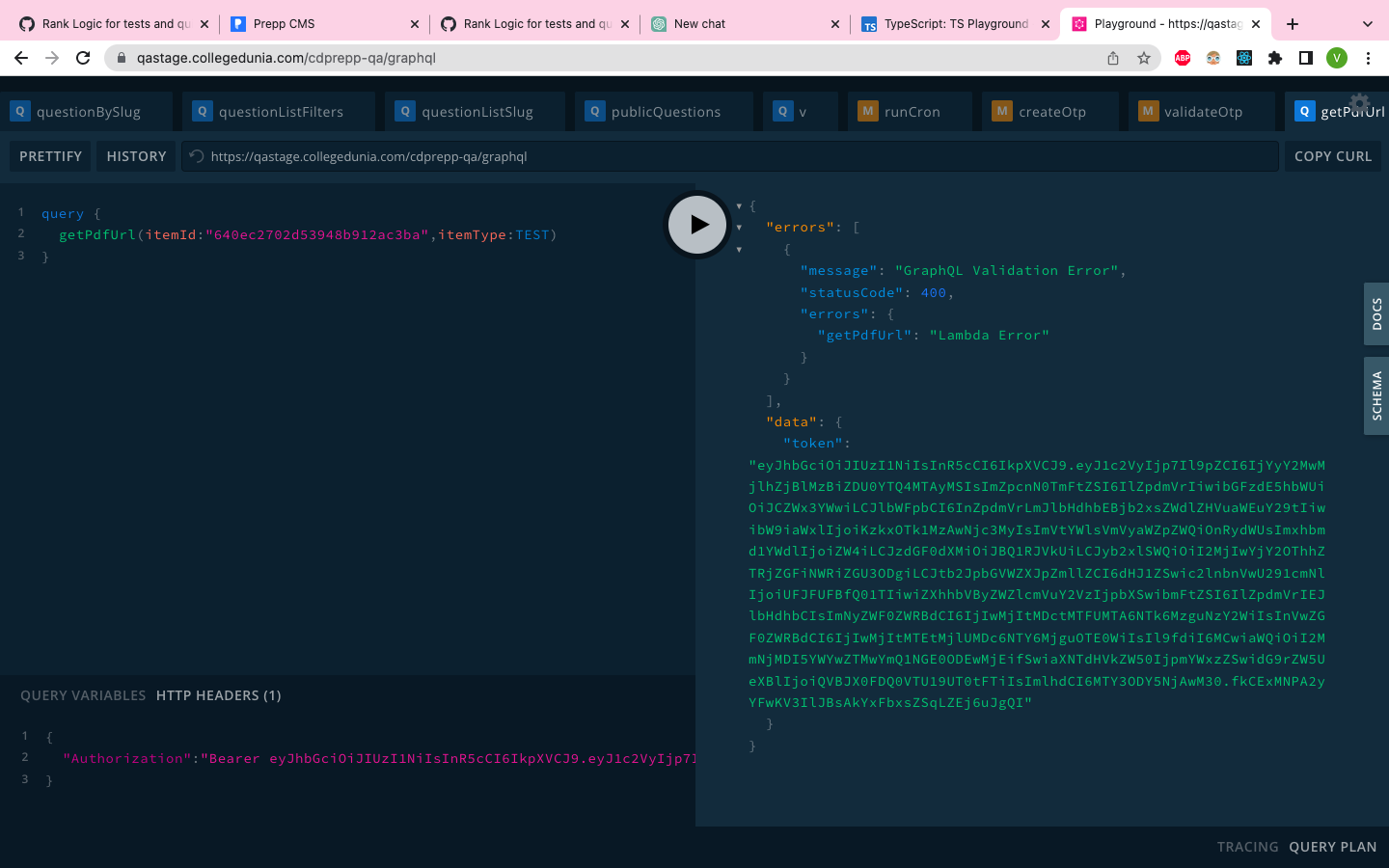Open Chrome three-dot menu

pyautogui.click(x=1368, y=58)
